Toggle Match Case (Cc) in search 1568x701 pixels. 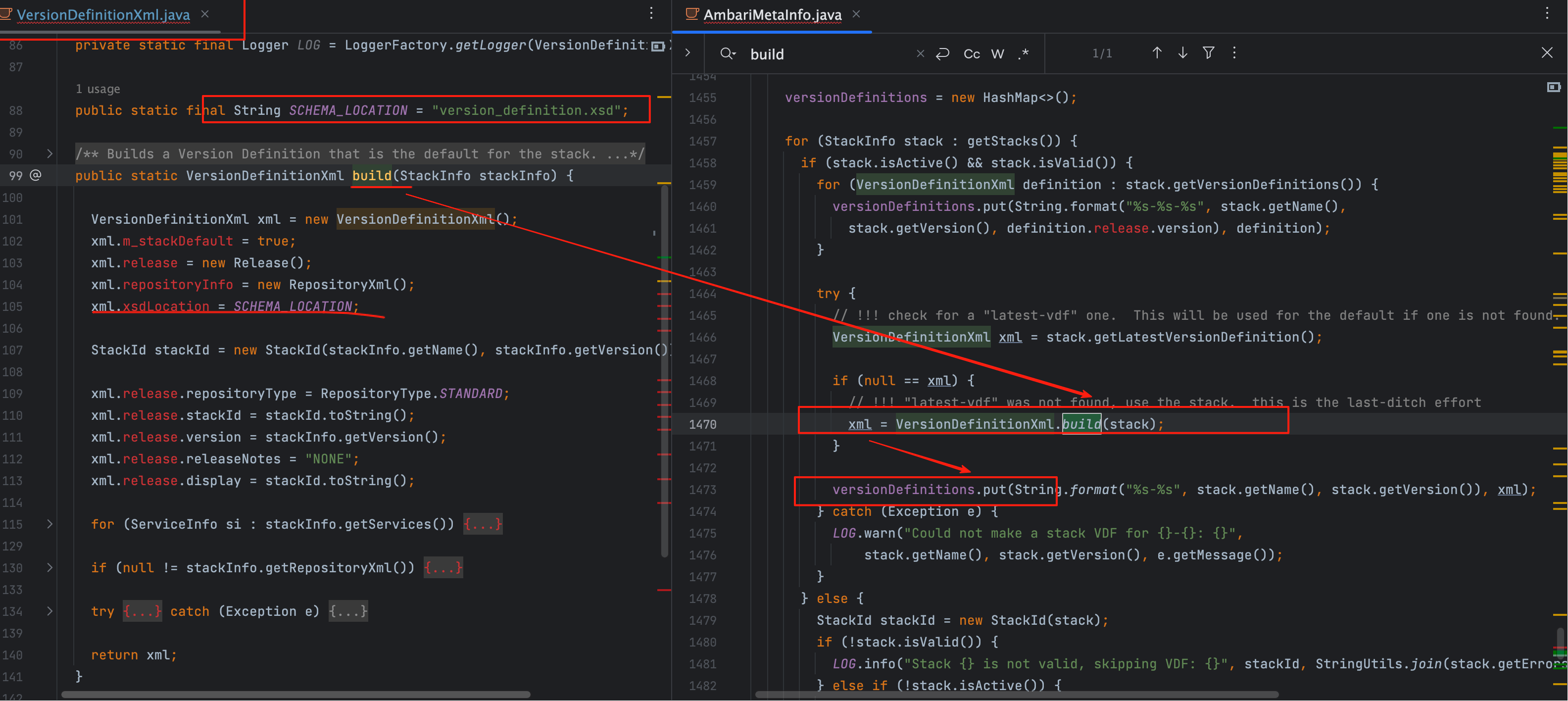tap(972, 53)
